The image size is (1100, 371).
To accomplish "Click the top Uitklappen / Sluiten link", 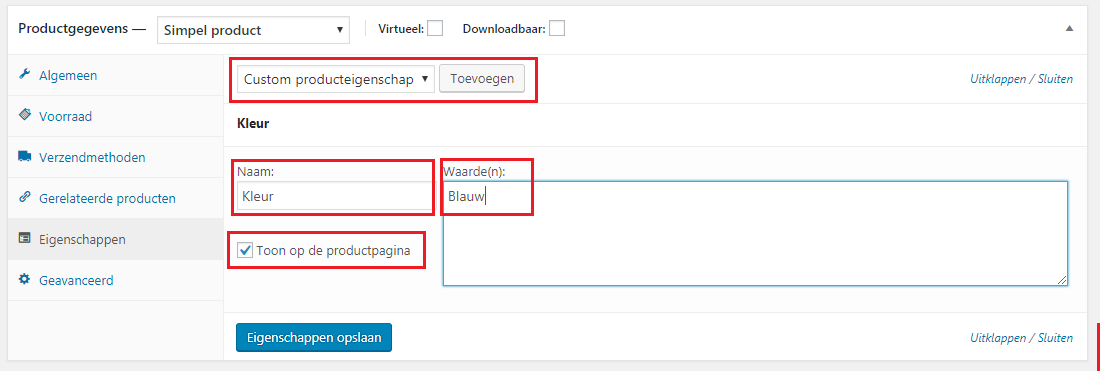I will click(x=1021, y=79).
